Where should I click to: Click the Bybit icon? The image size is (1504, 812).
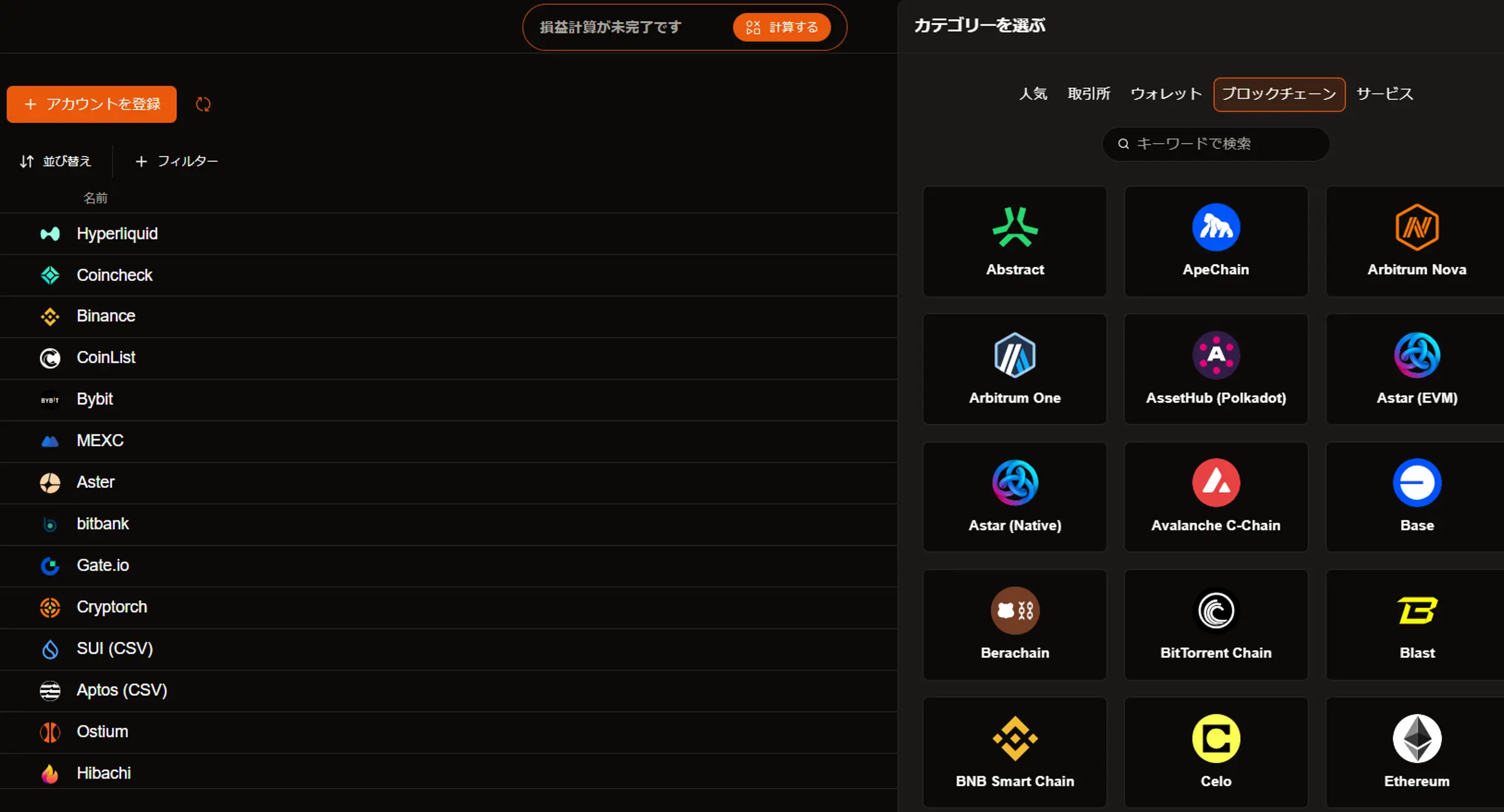pyautogui.click(x=49, y=399)
